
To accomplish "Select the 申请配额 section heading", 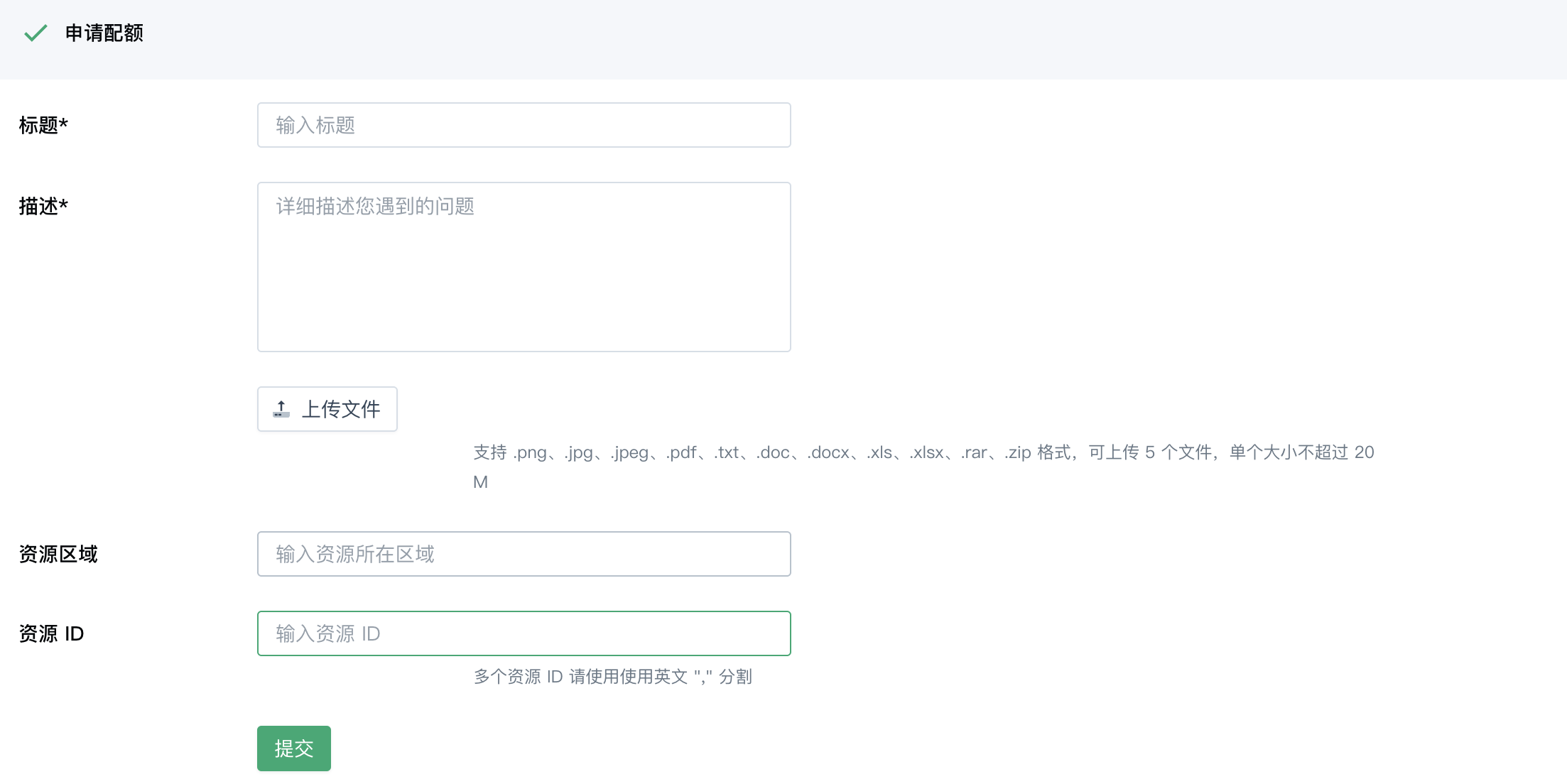I will 104,33.
